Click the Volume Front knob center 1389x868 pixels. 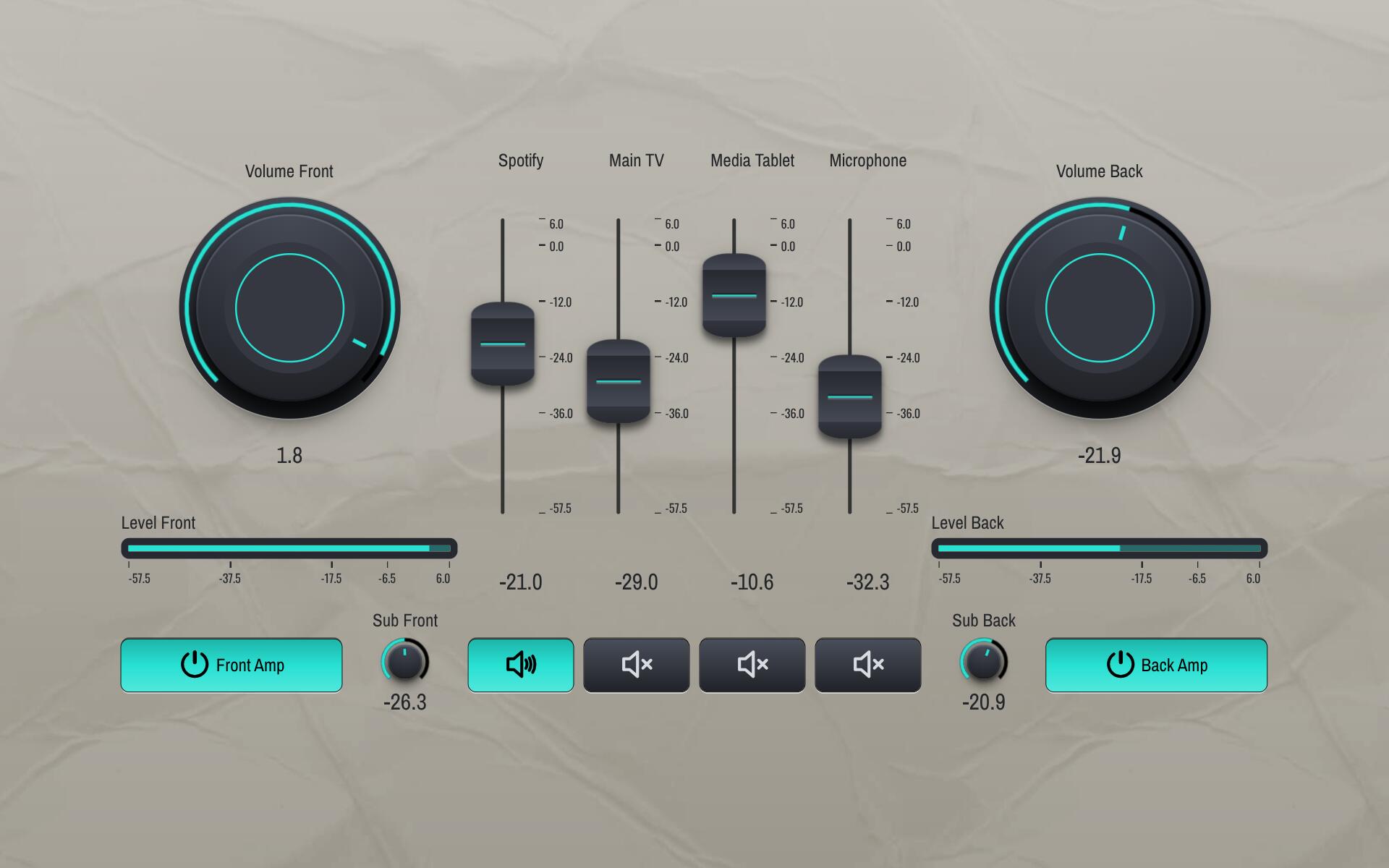coord(289,308)
